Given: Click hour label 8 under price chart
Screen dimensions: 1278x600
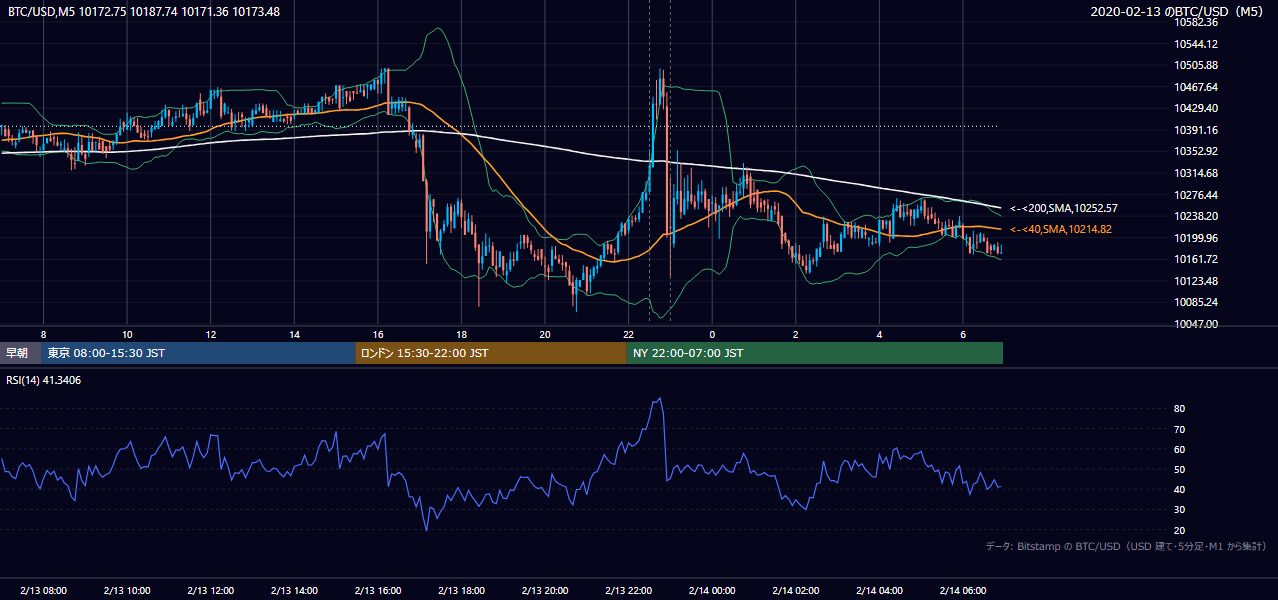Looking at the screenshot, I should tap(43, 334).
